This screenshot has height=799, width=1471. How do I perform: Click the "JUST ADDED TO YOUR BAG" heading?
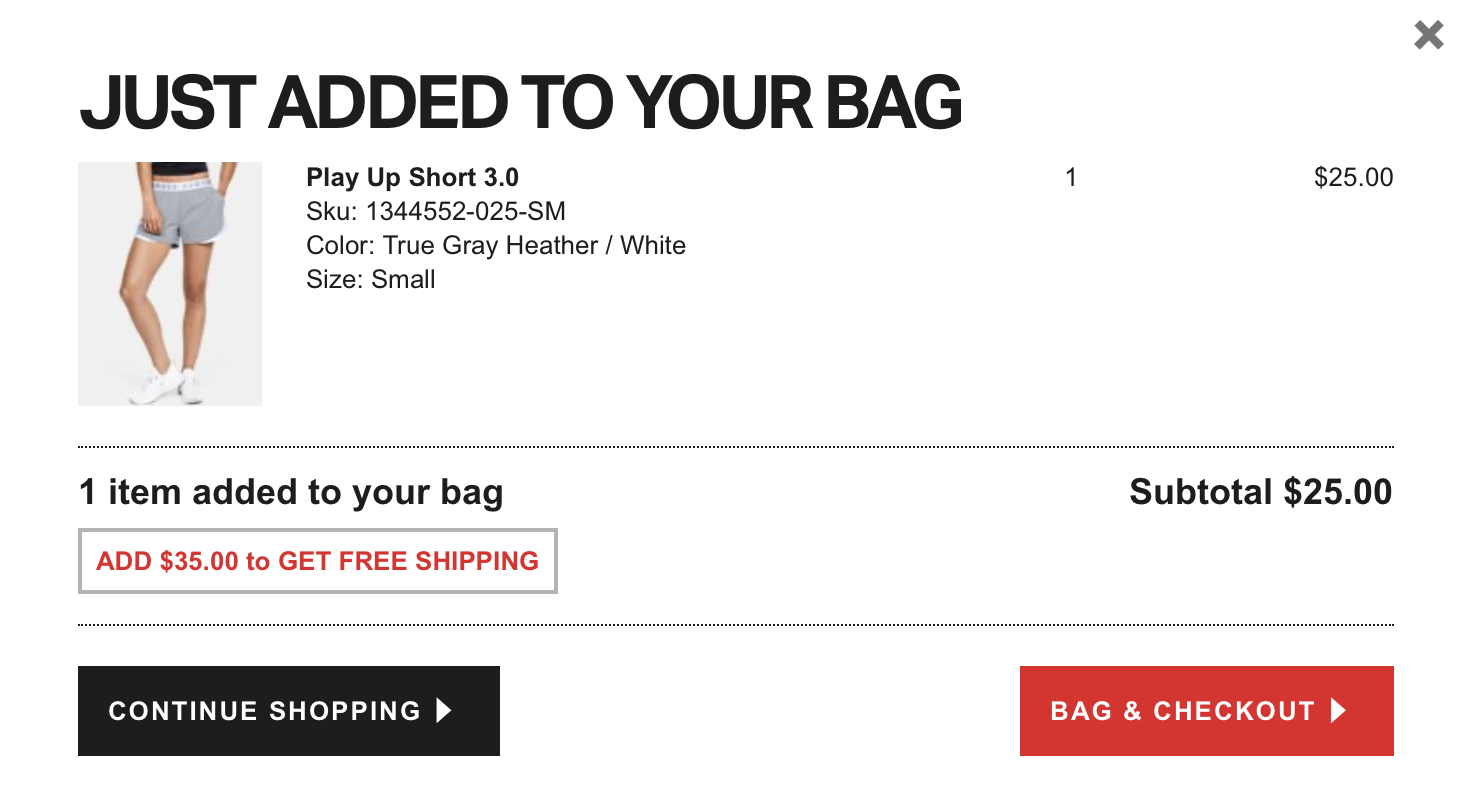pyautogui.click(x=520, y=103)
